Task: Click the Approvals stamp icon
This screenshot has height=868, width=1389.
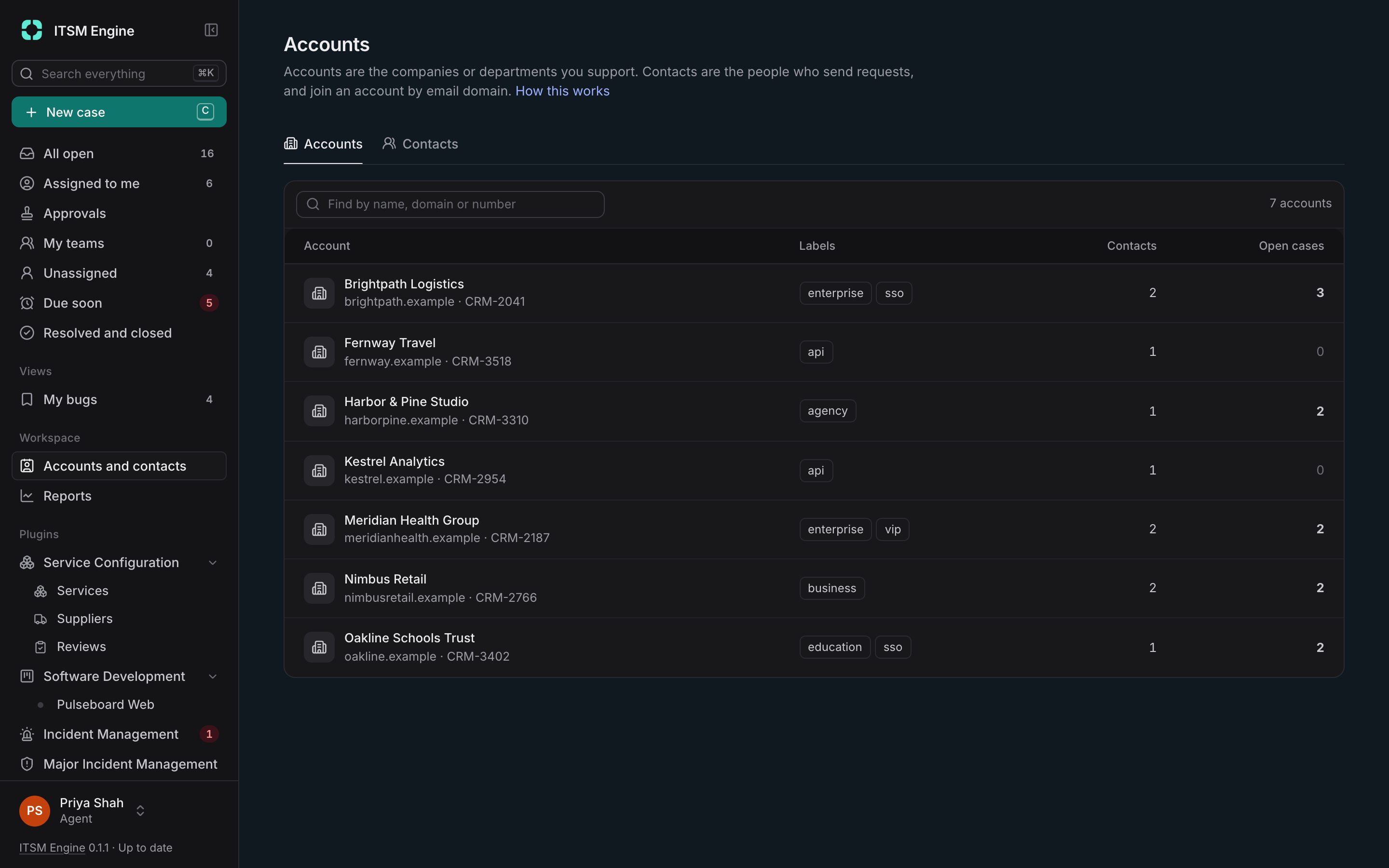Action: tap(27, 213)
